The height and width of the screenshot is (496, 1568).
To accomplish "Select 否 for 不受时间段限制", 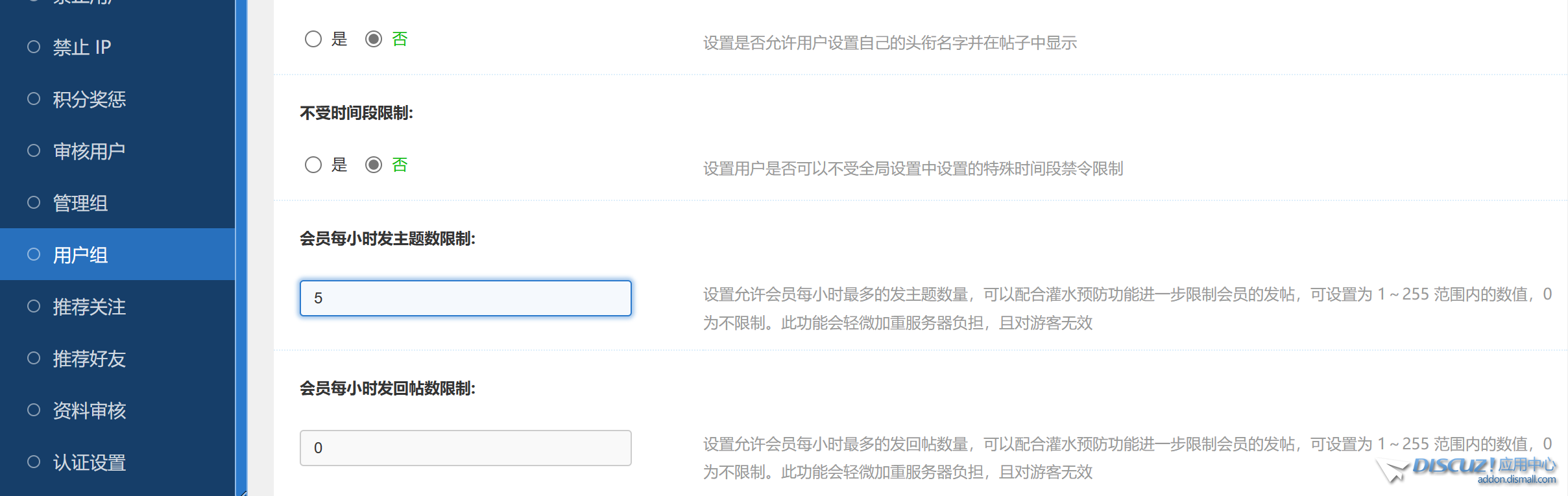I will (x=374, y=165).
